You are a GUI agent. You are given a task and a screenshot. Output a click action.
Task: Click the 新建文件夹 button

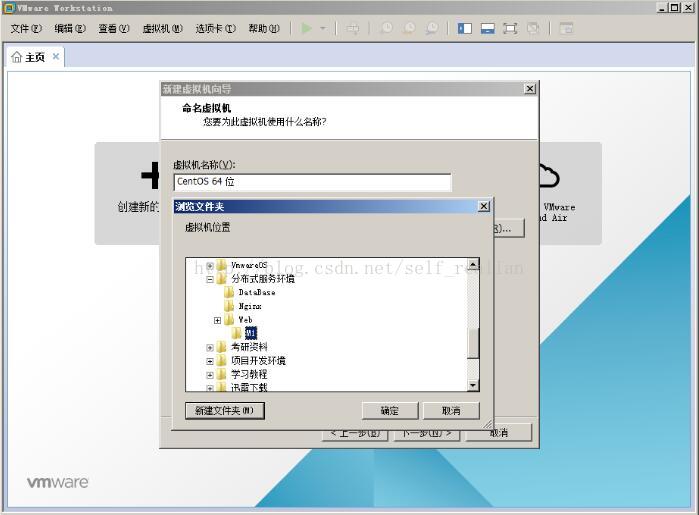(225, 411)
